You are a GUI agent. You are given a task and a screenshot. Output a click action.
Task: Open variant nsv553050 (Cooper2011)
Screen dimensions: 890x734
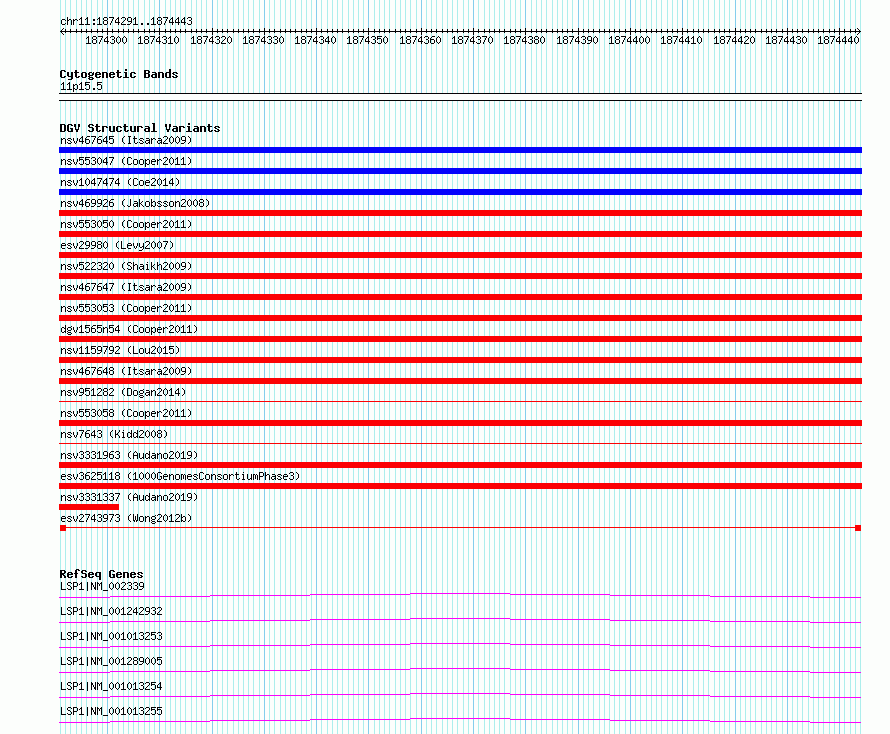click(126, 224)
